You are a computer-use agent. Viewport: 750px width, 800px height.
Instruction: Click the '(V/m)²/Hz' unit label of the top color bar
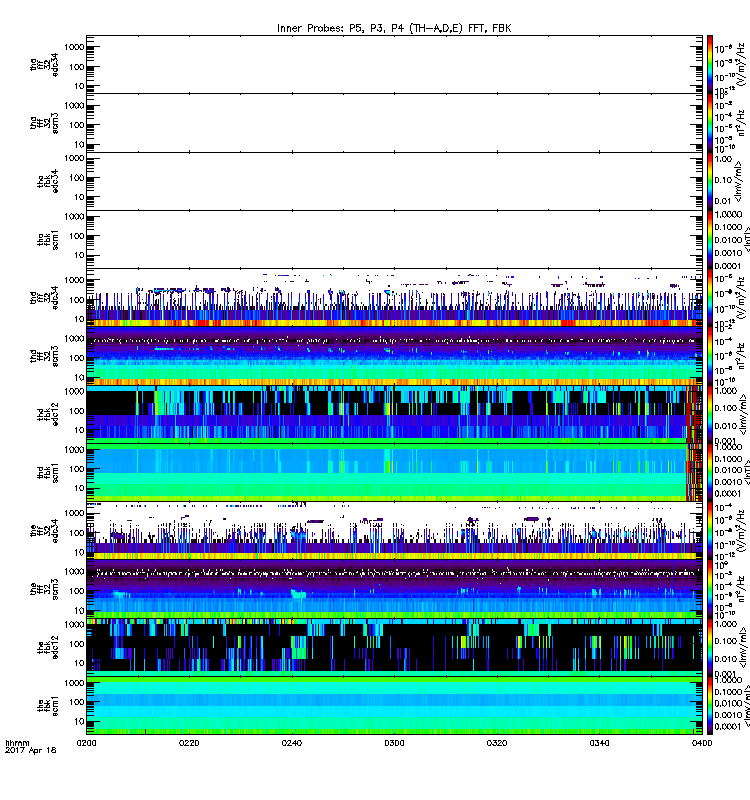[740, 64]
